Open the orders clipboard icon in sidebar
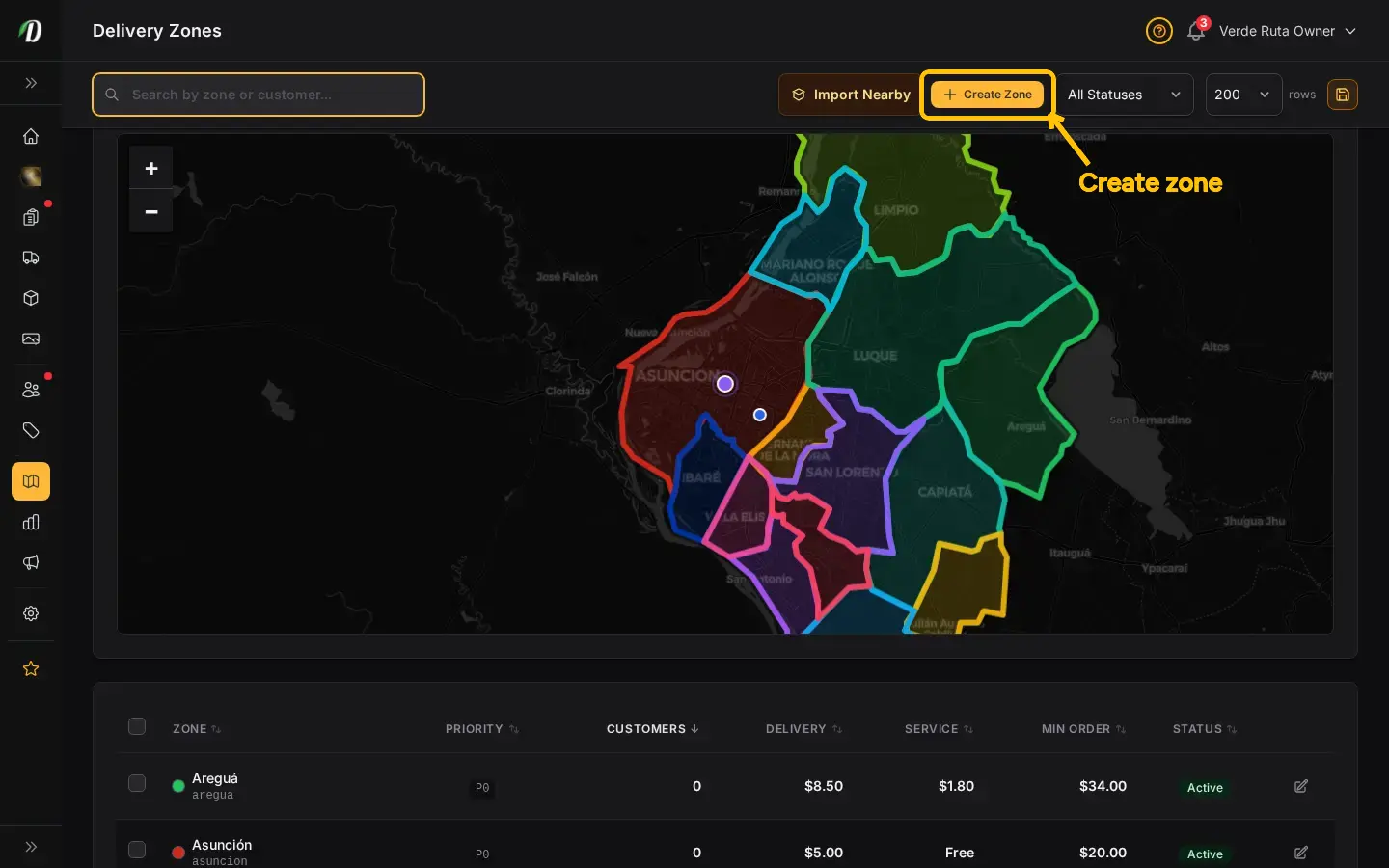The image size is (1389, 868). pyautogui.click(x=31, y=217)
